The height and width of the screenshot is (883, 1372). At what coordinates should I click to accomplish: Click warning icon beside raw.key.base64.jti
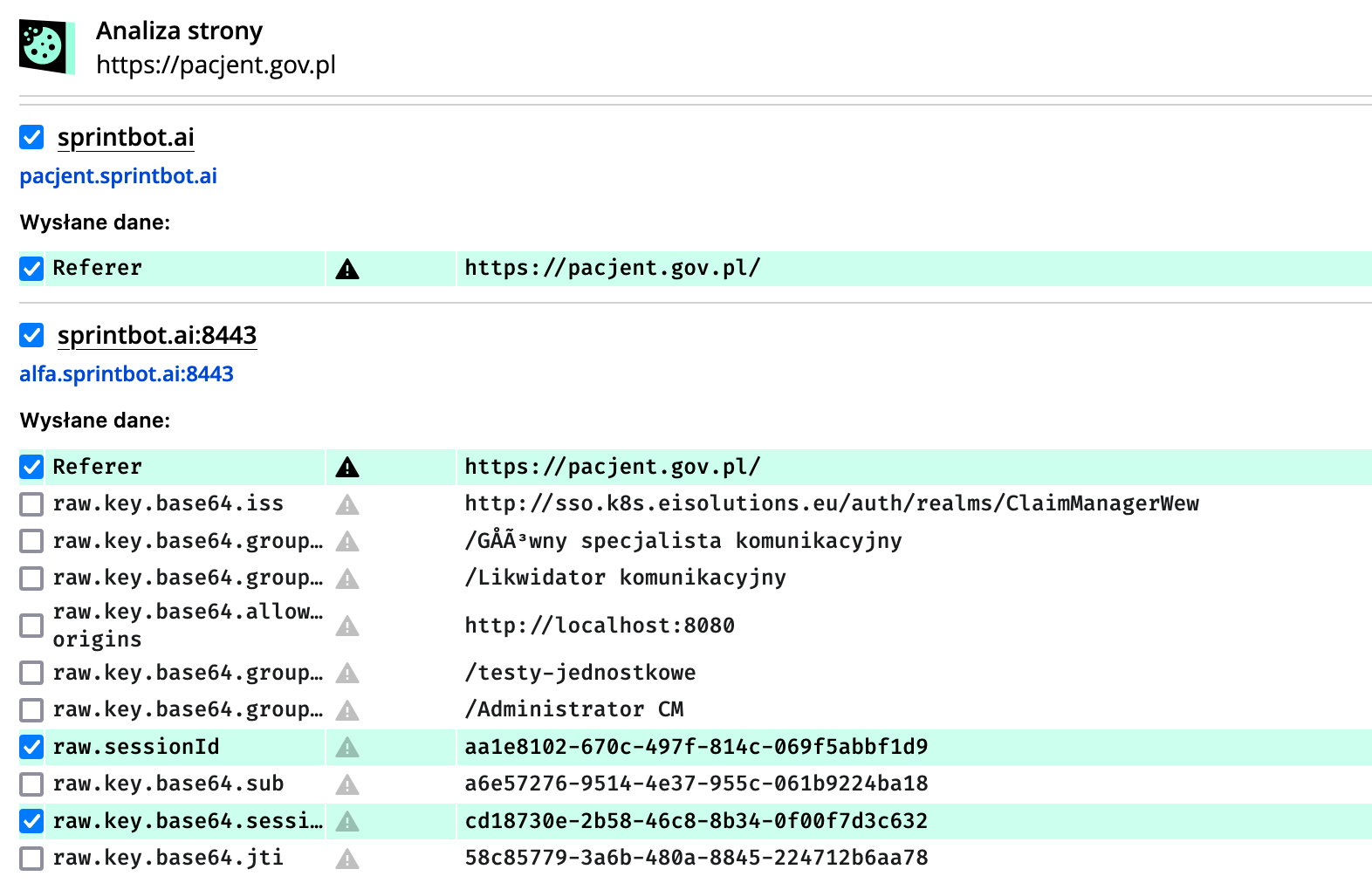pos(347,858)
